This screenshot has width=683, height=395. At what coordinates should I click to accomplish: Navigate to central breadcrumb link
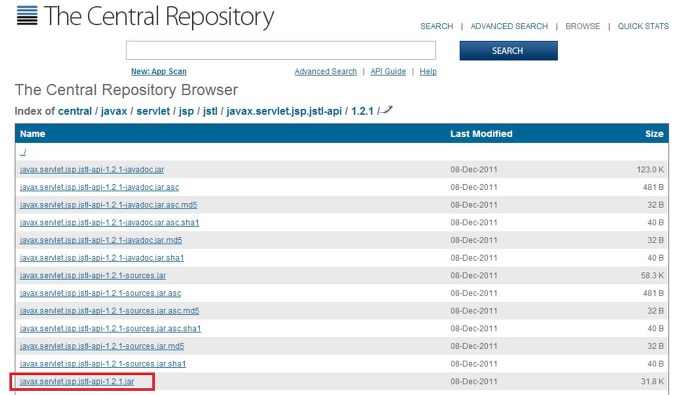point(75,111)
